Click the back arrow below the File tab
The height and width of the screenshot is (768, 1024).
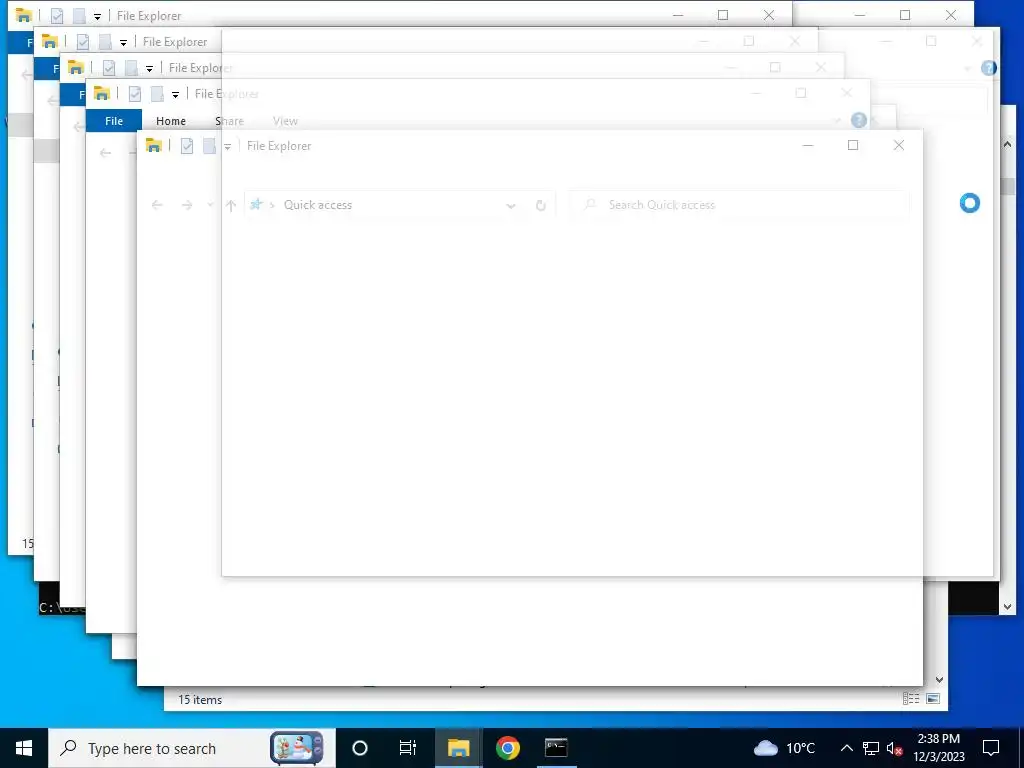(x=105, y=153)
